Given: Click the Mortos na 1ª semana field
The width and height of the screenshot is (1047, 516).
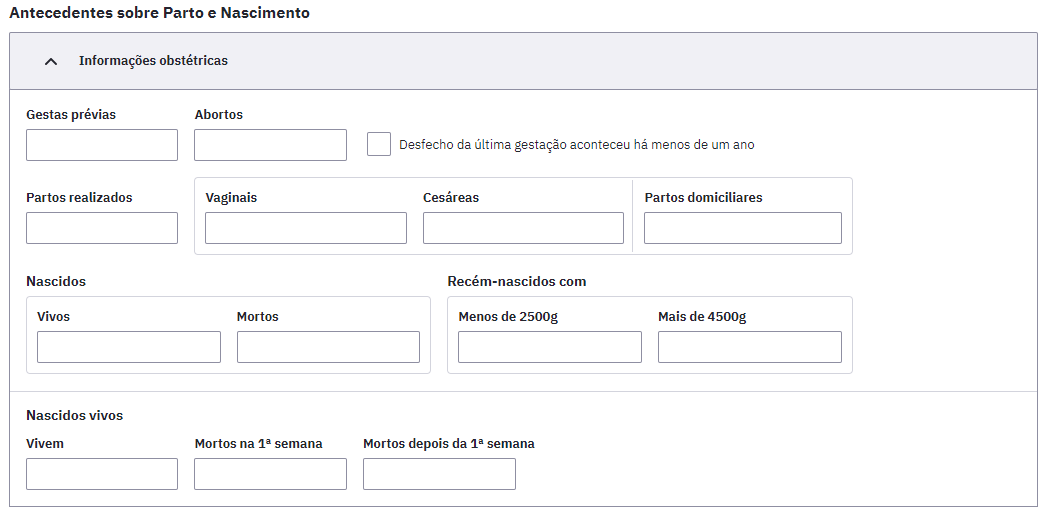Looking at the screenshot, I should [x=270, y=474].
